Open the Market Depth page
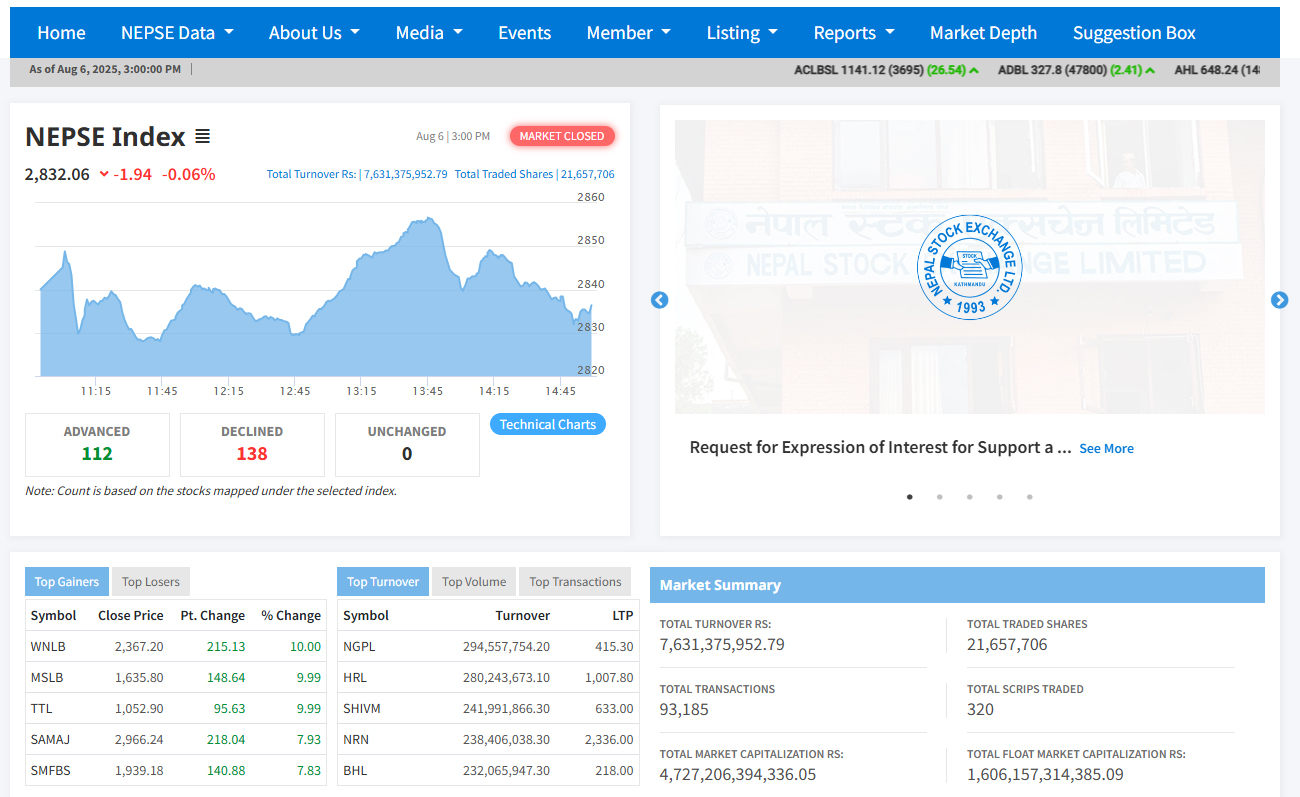 click(983, 33)
